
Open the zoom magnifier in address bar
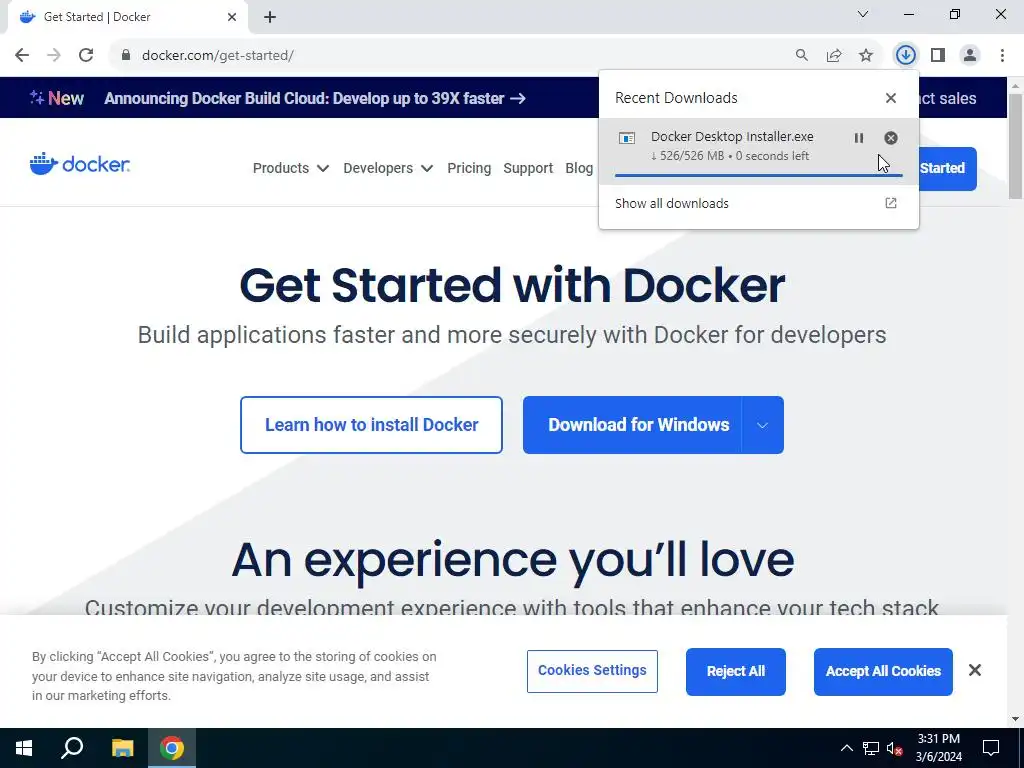click(x=801, y=55)
